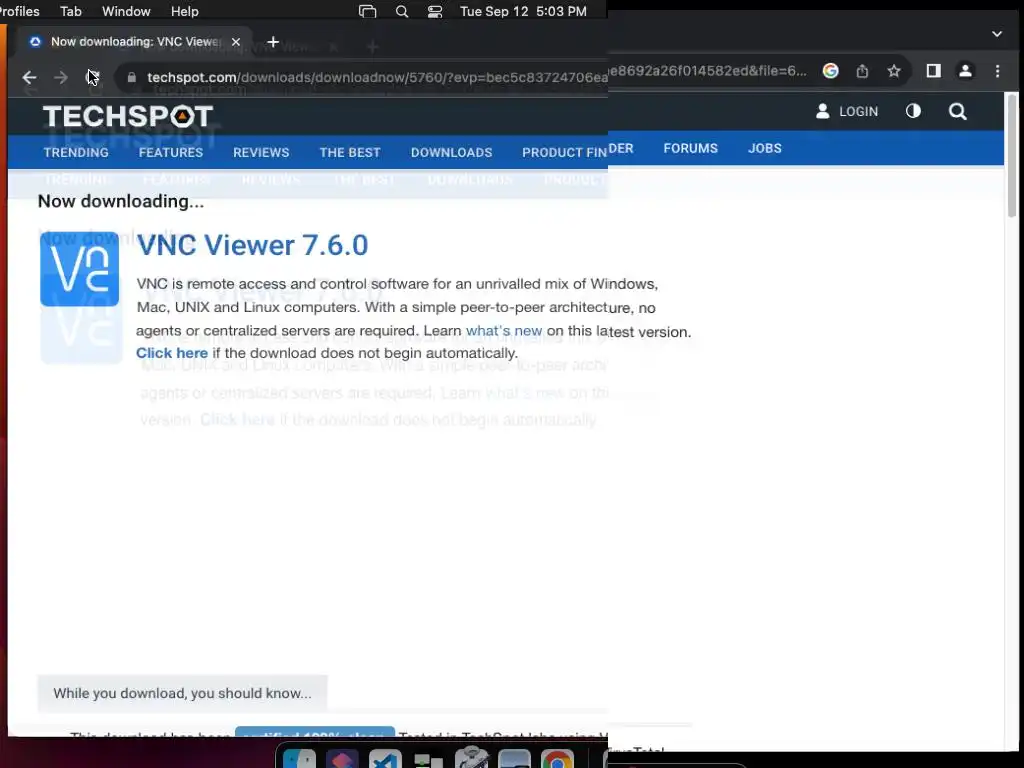Click the page vertical scrollbar

click(1012, 155)
